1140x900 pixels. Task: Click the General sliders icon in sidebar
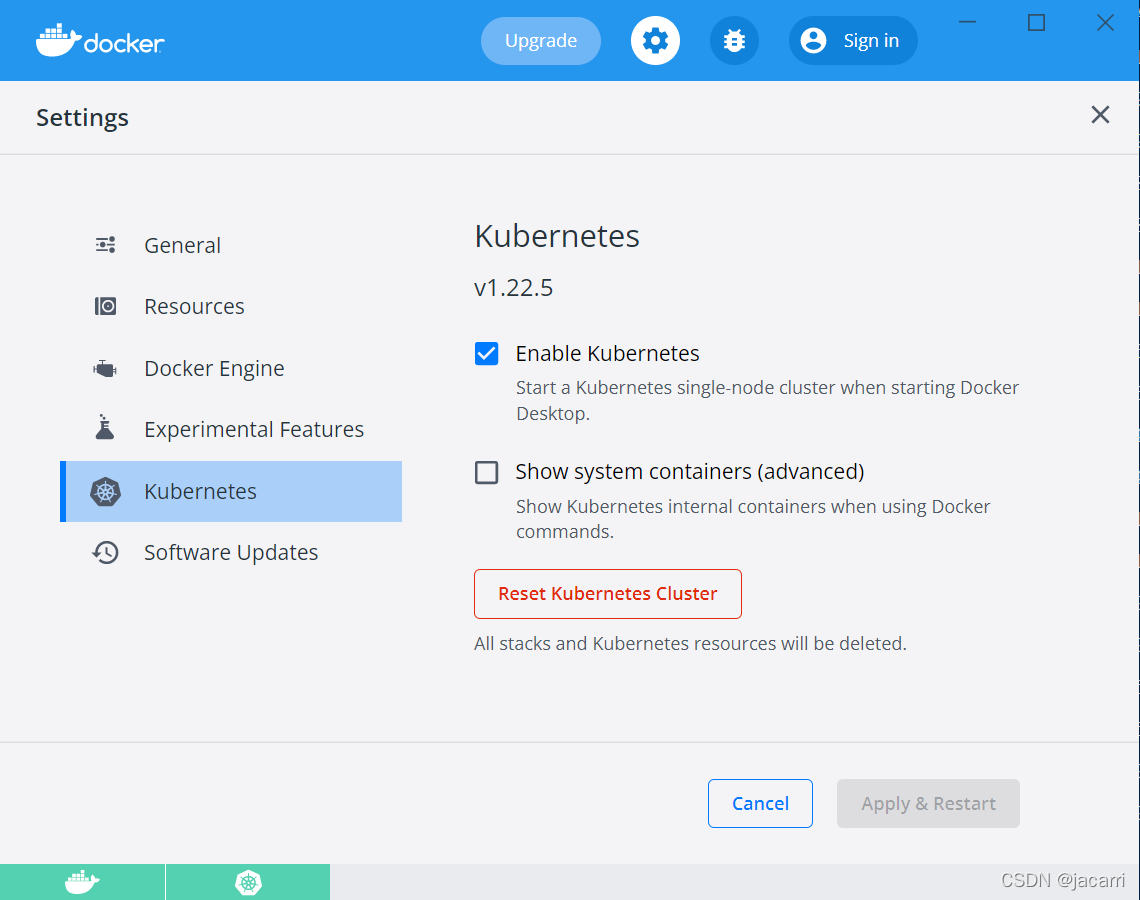click(105, 245)
